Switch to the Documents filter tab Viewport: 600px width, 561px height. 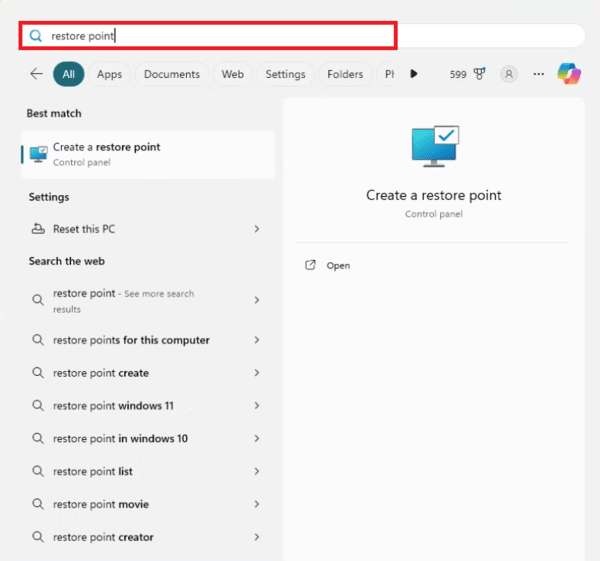(x=172, y=74)
